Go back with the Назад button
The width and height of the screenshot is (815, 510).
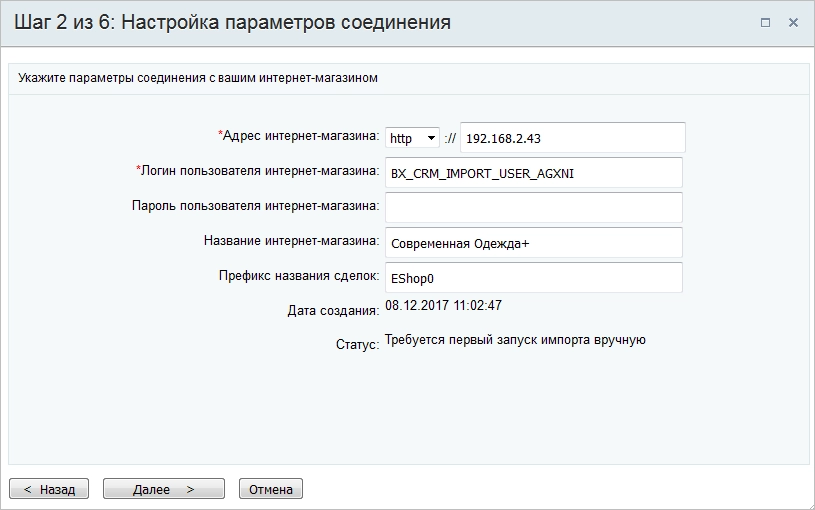(49, 489)
